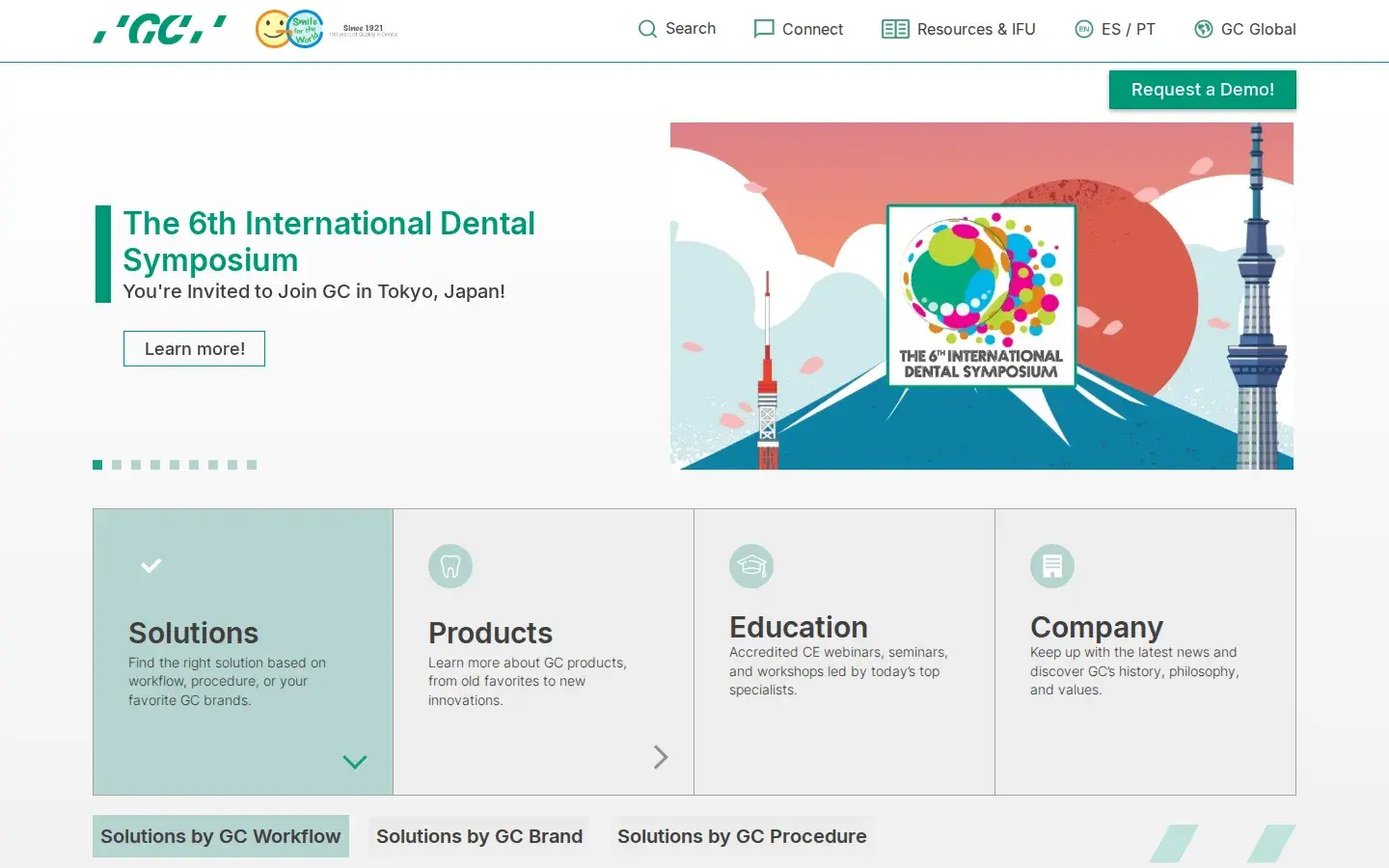This screenshot has height=868, width=1389.
Task: Select the fifth carousel slide indicator
Action: tap(175, 465)
